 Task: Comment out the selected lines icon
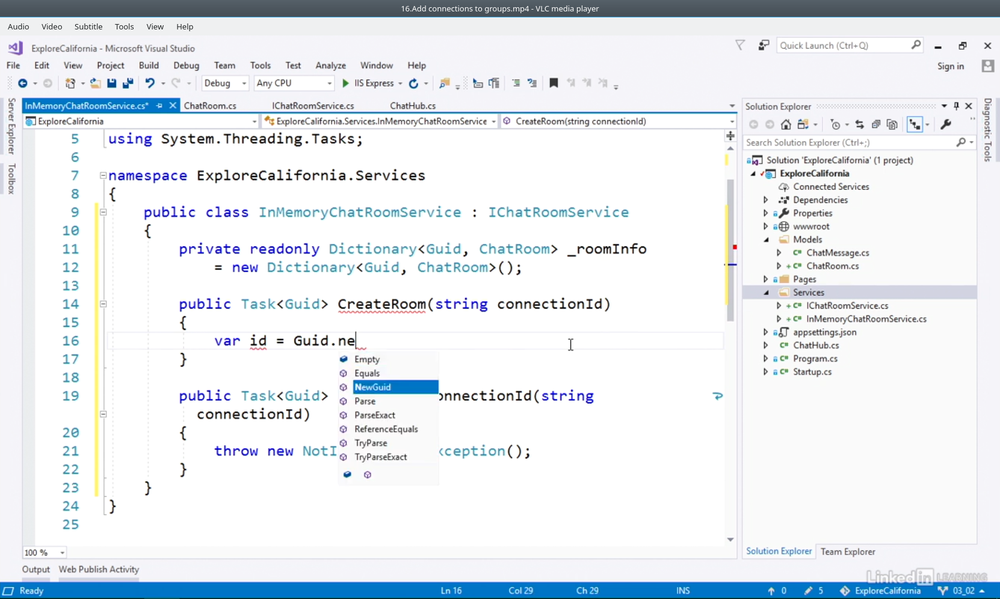click(516, 84)
